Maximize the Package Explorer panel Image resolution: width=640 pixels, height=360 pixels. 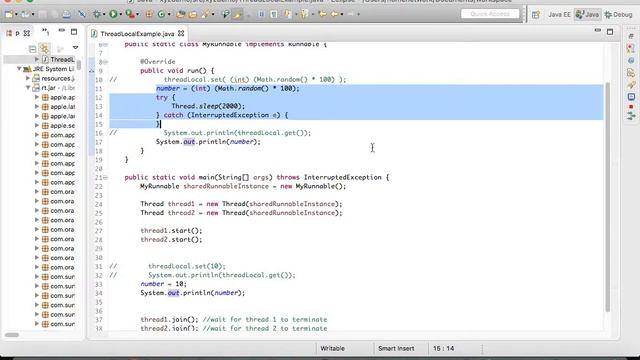pyautogui.click(x=74, y=31)
